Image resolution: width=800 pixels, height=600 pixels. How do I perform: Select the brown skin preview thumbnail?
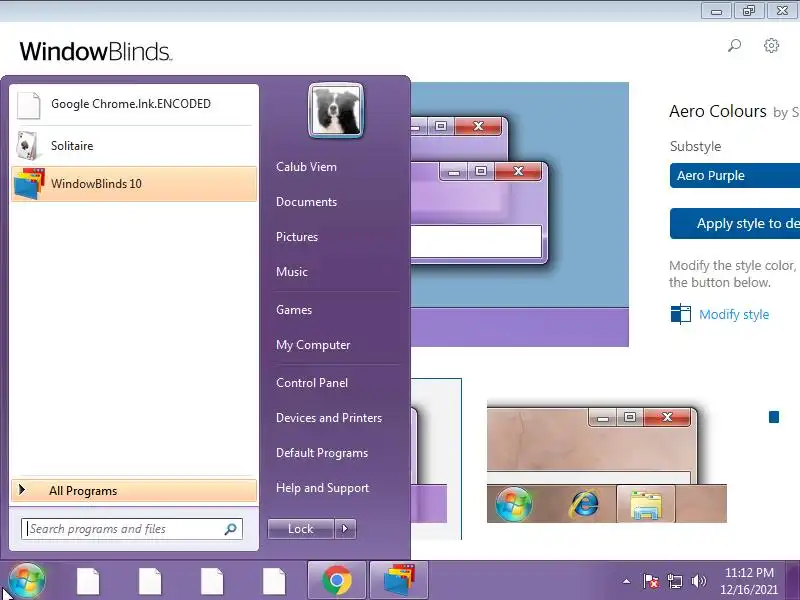pos(607,462)
